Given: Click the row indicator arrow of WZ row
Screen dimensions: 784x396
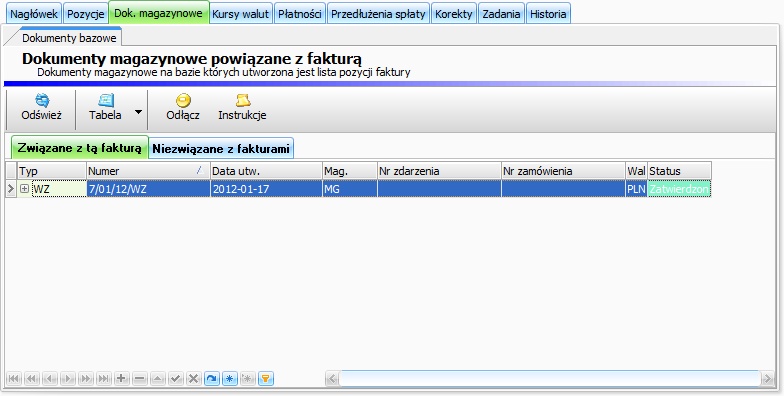Looking at the screenshot, I should (x=11, y=189).
